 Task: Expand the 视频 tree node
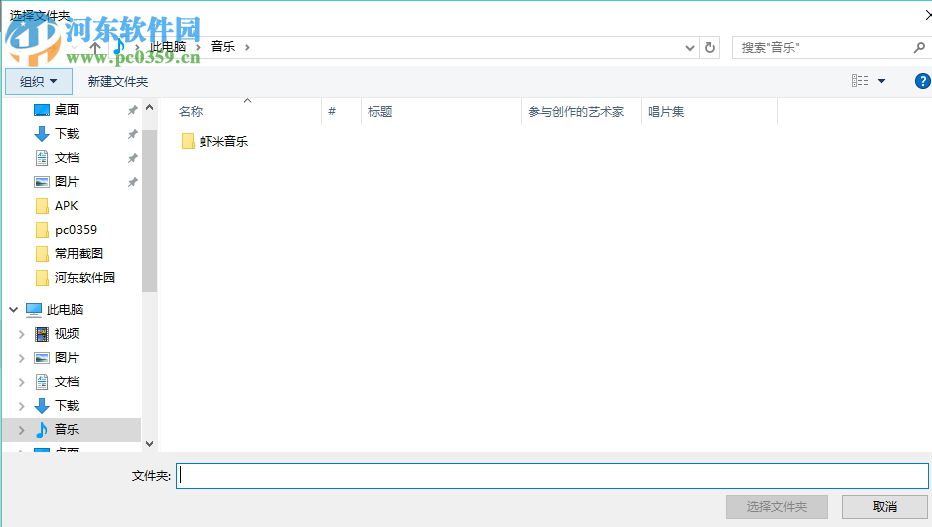(21, 334)
